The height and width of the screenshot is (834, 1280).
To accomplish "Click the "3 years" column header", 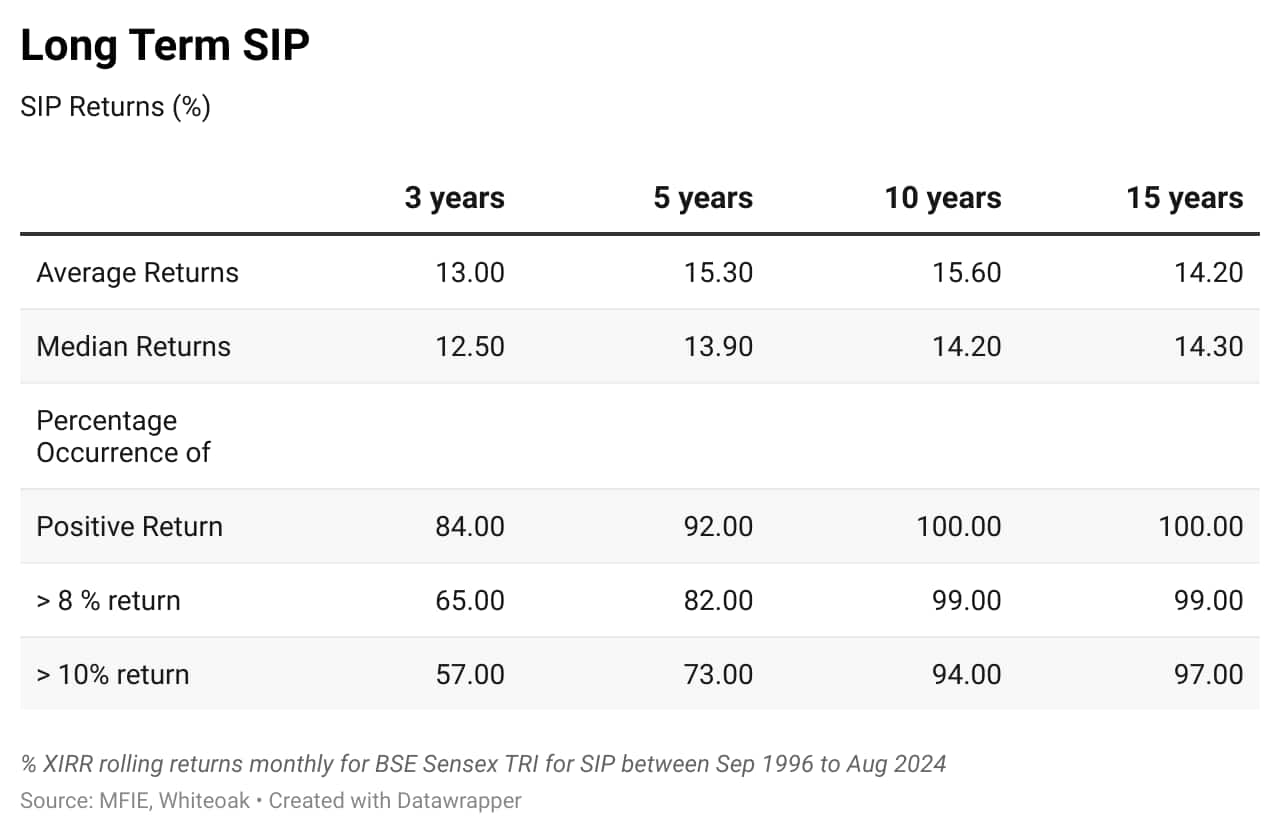I will [x=454, y=198].
